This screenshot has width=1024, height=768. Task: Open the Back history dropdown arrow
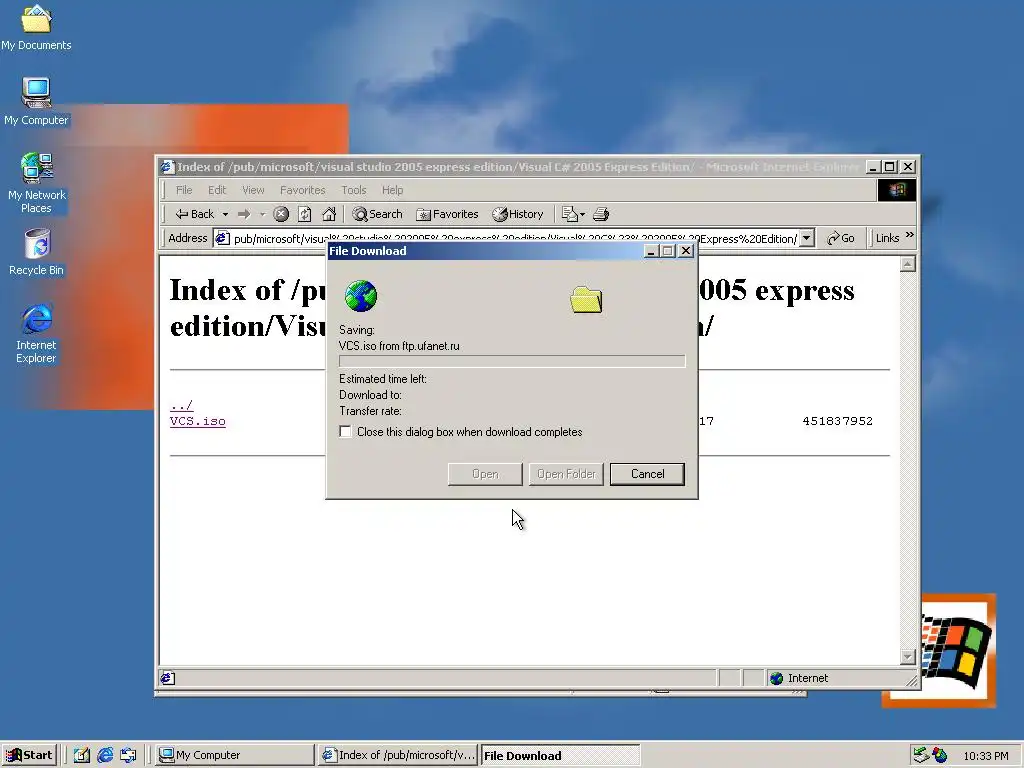[225, 214]
